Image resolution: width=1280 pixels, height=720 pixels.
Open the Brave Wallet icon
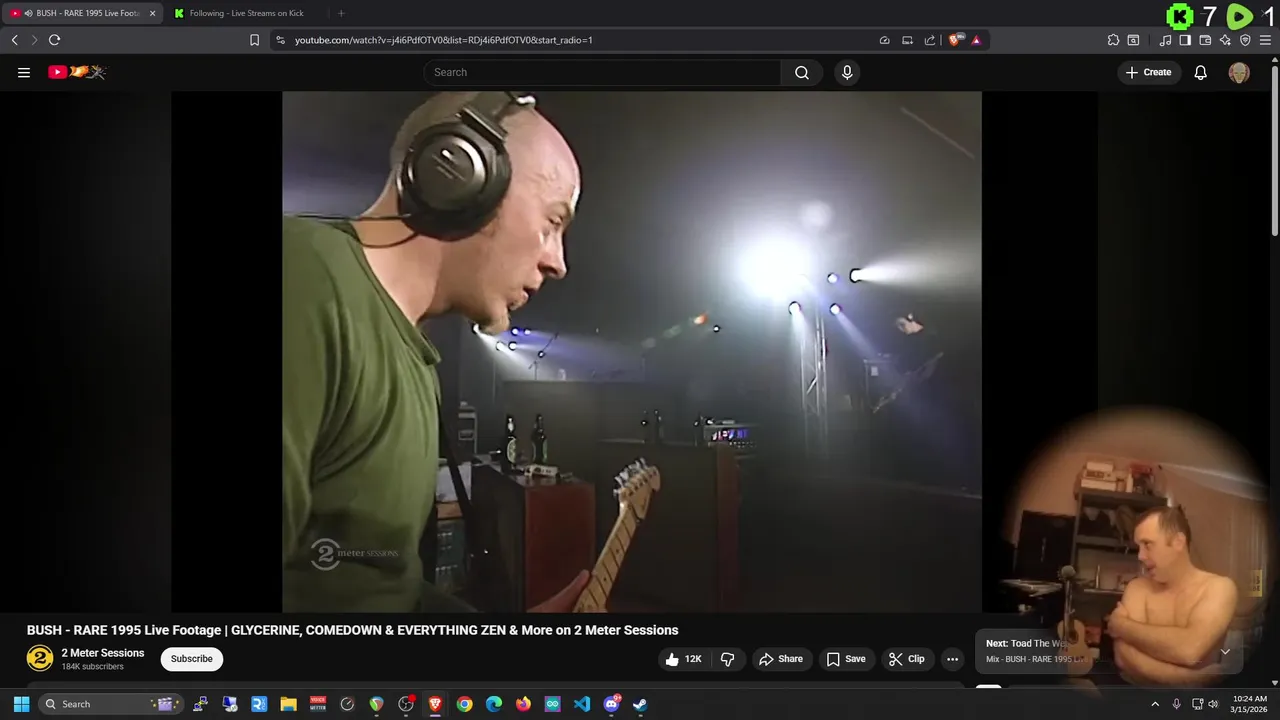pyautogui.click(x=1205, y=40)
